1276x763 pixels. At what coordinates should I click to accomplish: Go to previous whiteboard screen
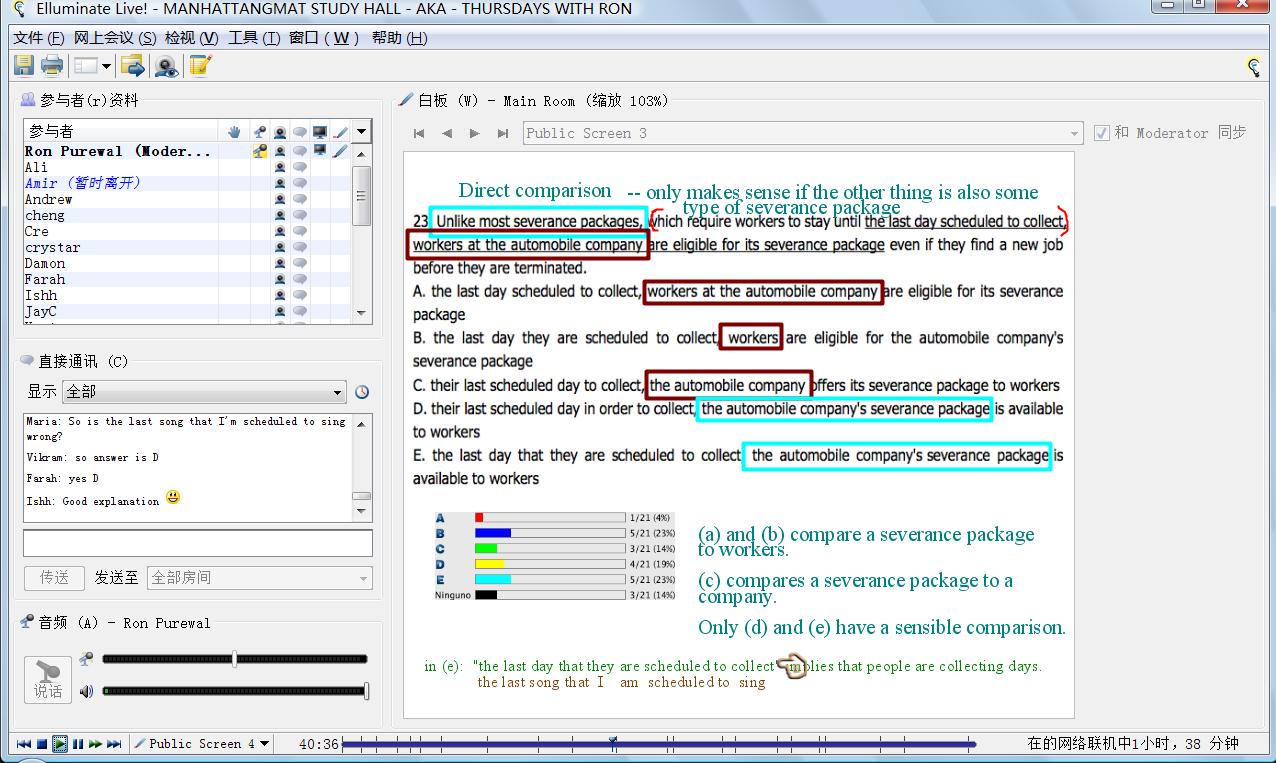click(x=447, y=133)
